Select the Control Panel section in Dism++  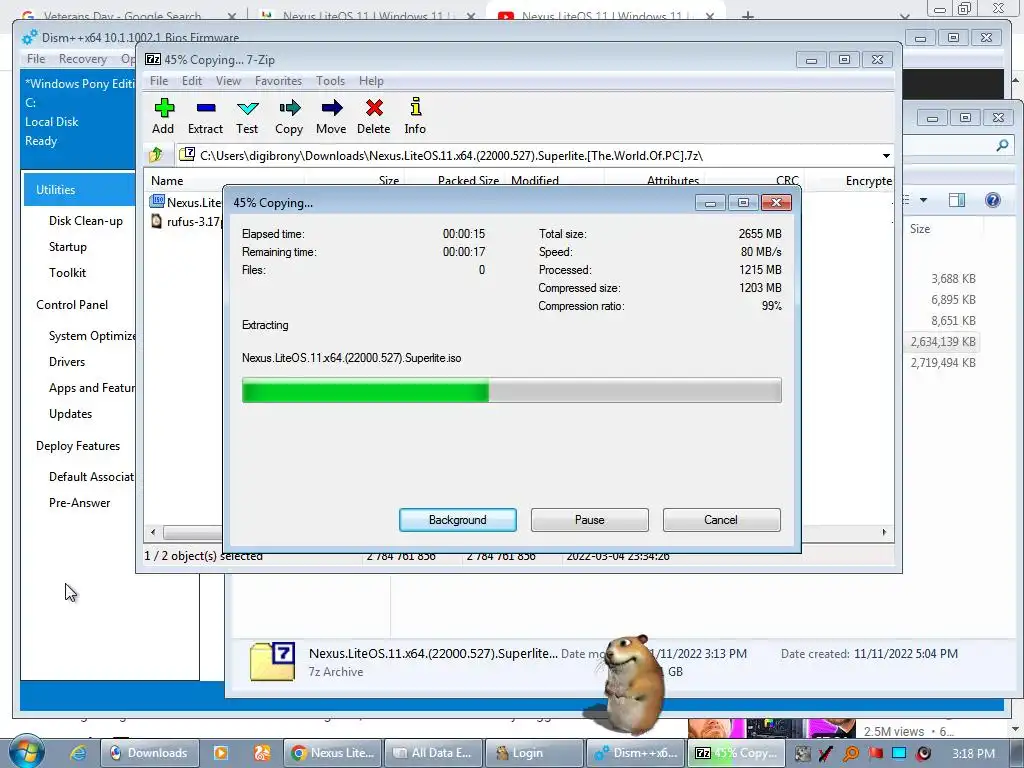click(72, 305)
